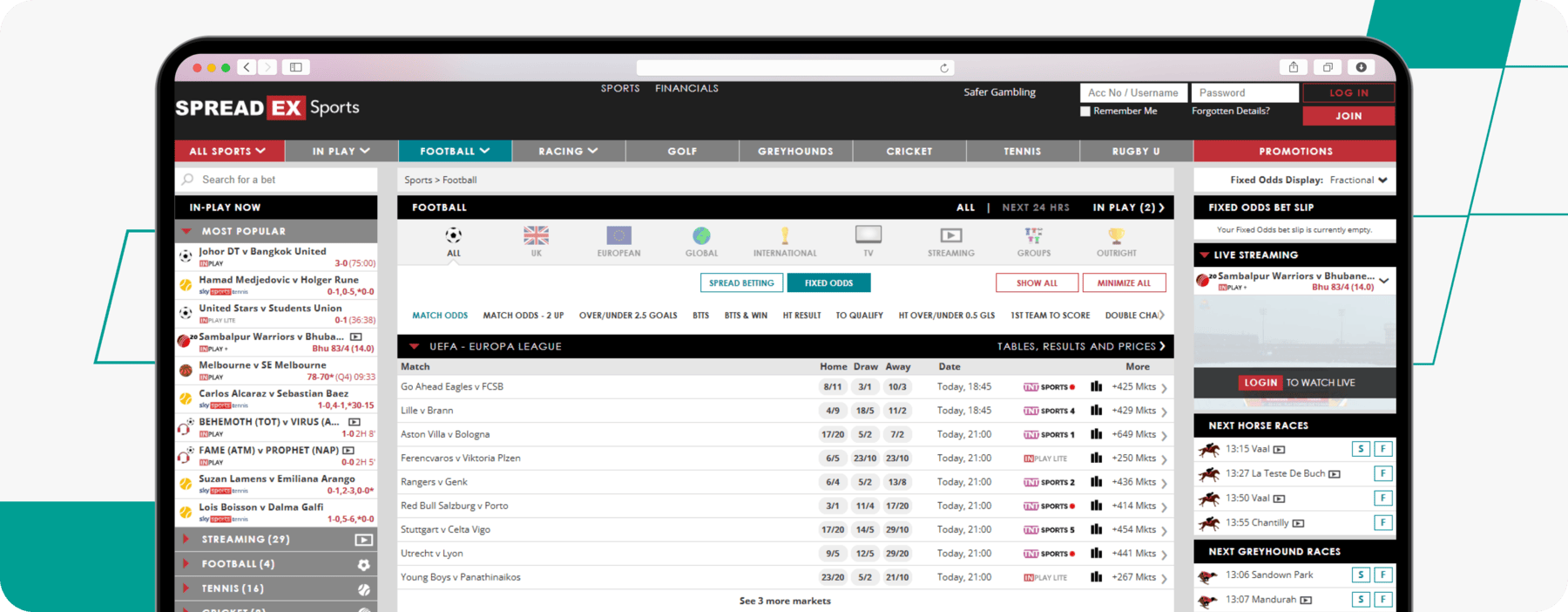Click the Acc No / Username field

pos(1133,92)
